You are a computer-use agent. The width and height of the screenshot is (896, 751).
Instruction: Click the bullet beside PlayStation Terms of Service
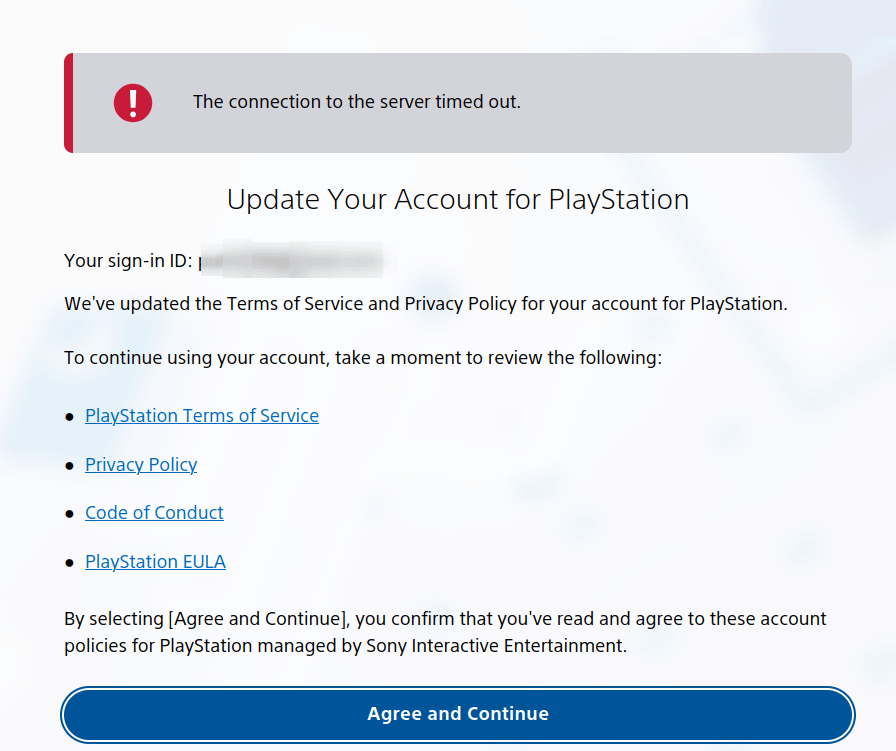click(69, 417)
